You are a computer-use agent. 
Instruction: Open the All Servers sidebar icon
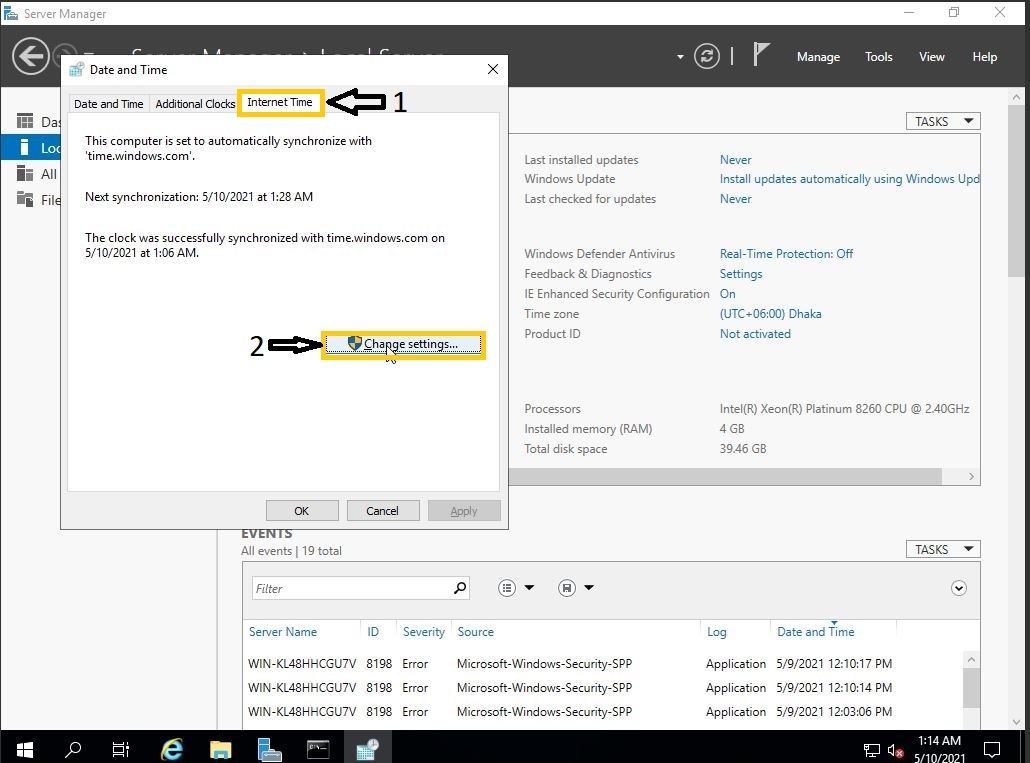click(25, 174)
